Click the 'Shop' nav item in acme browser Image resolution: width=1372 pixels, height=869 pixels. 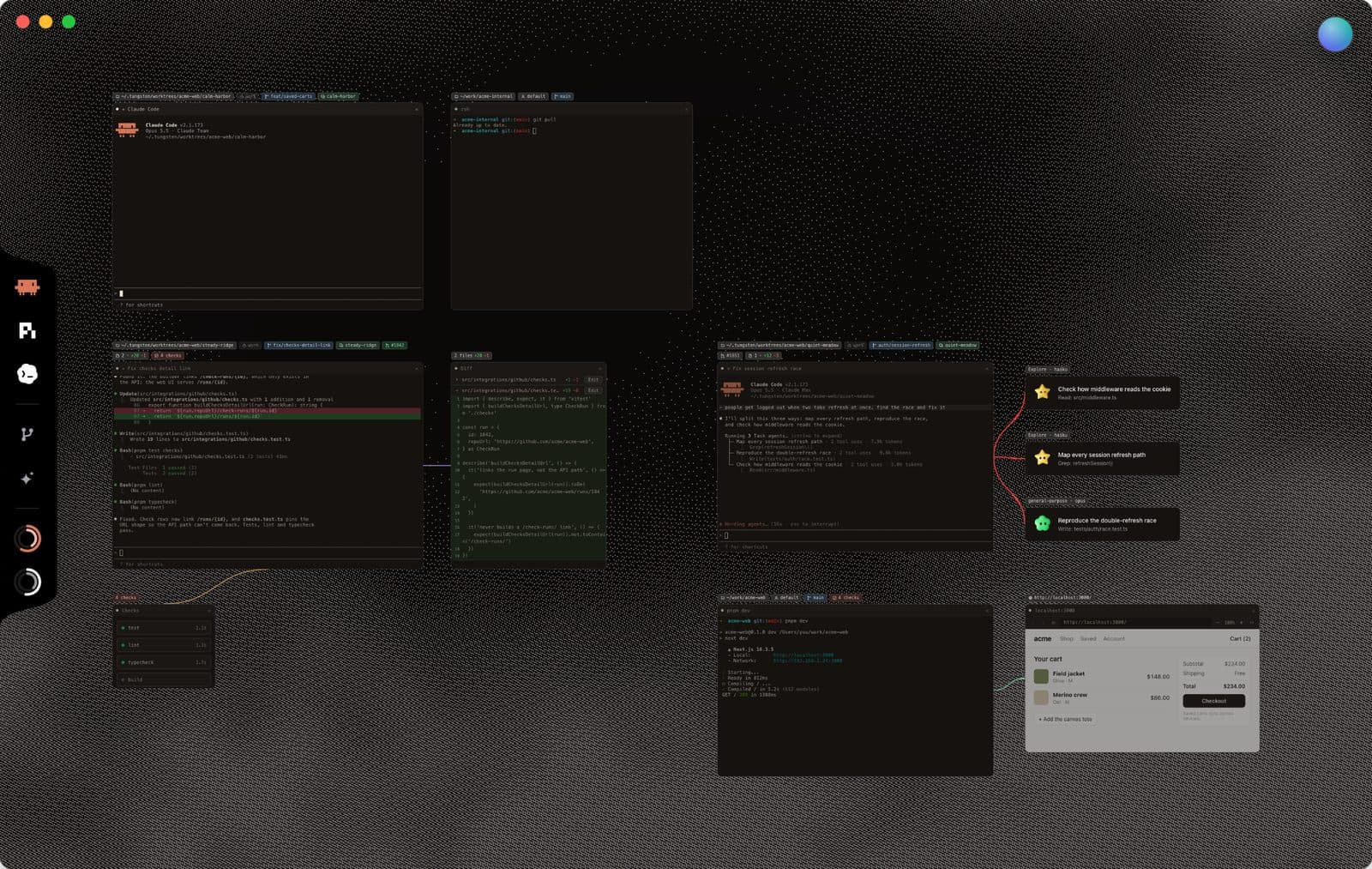1066,638
